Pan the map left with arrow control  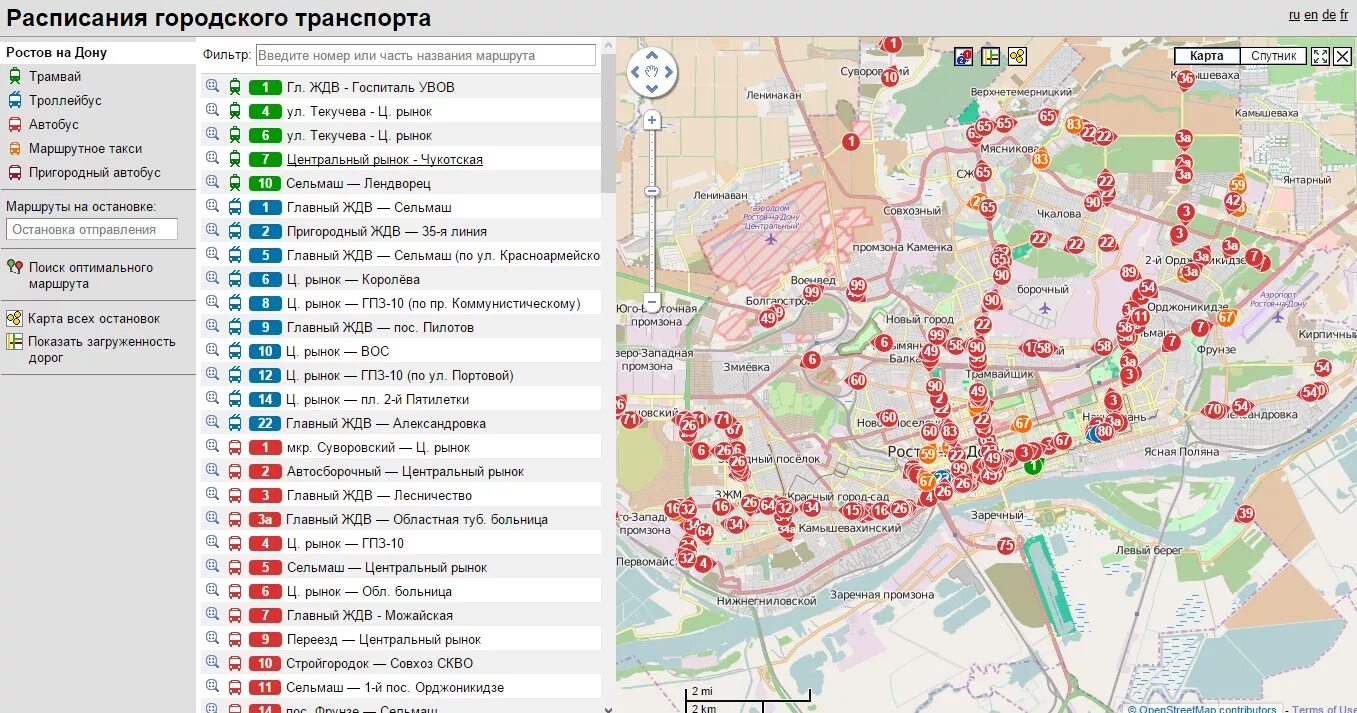coord(635,72)
